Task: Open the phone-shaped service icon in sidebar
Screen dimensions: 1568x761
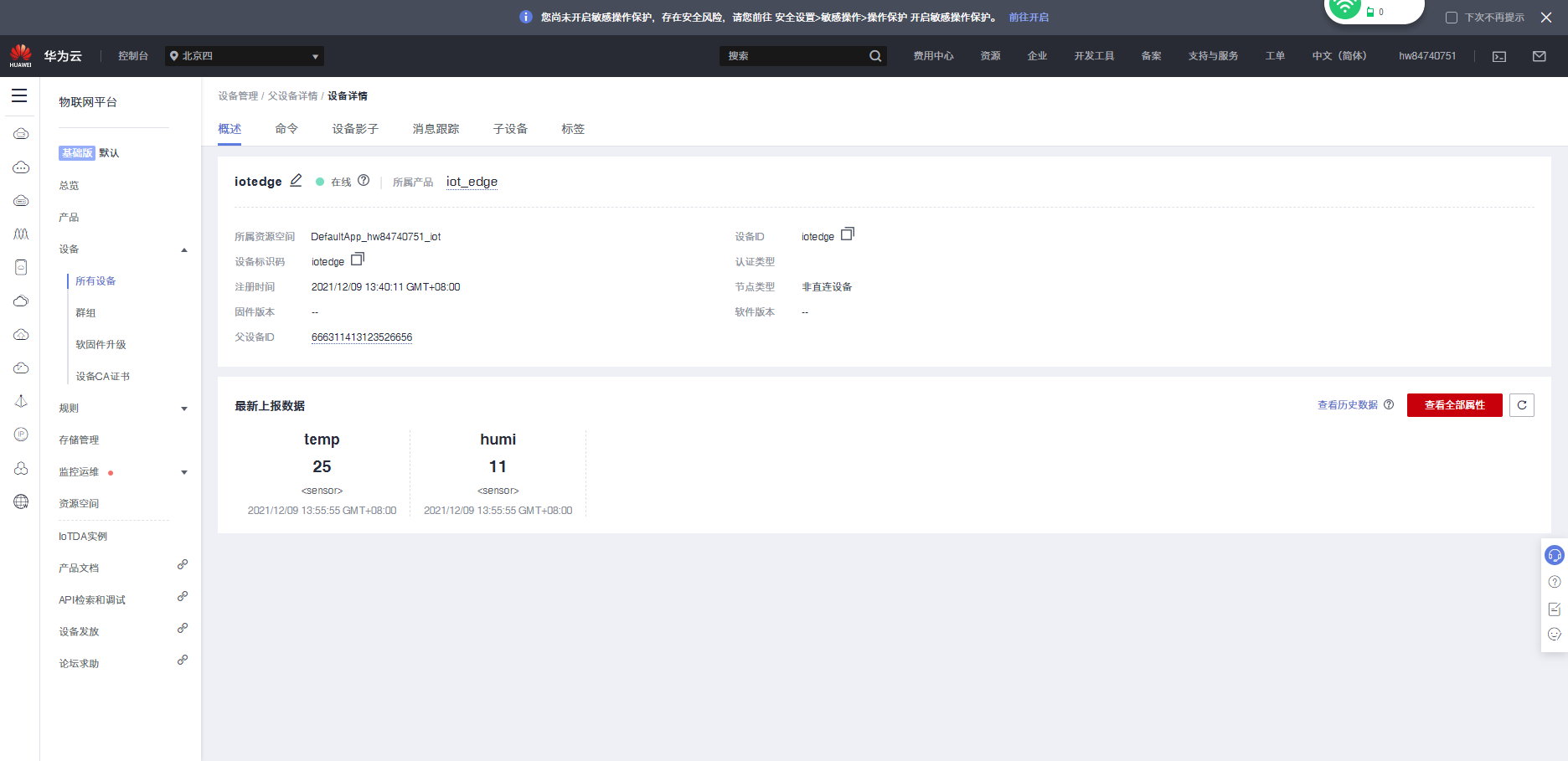Action: point(21,267)
